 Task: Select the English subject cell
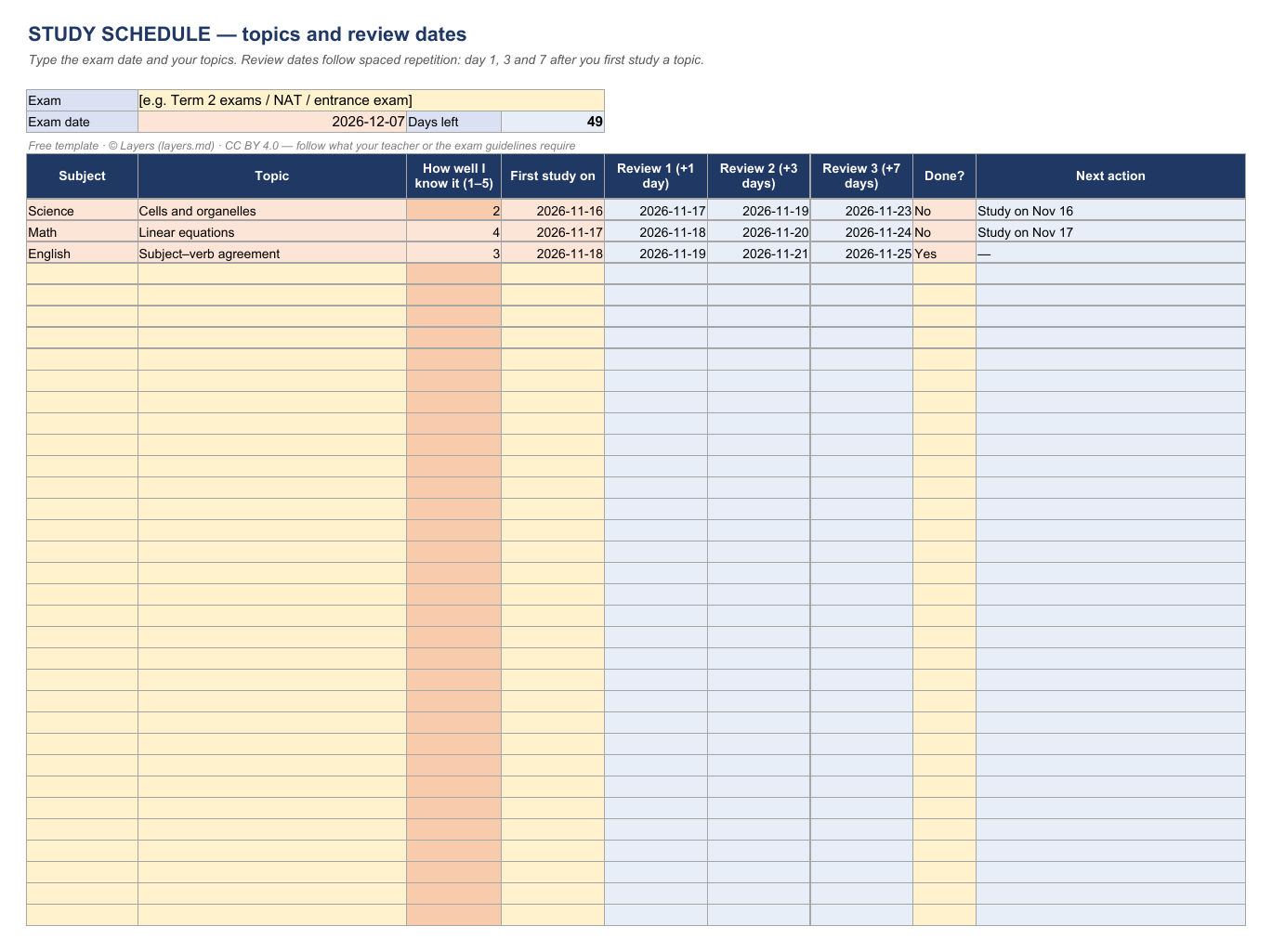coord(82,254)
